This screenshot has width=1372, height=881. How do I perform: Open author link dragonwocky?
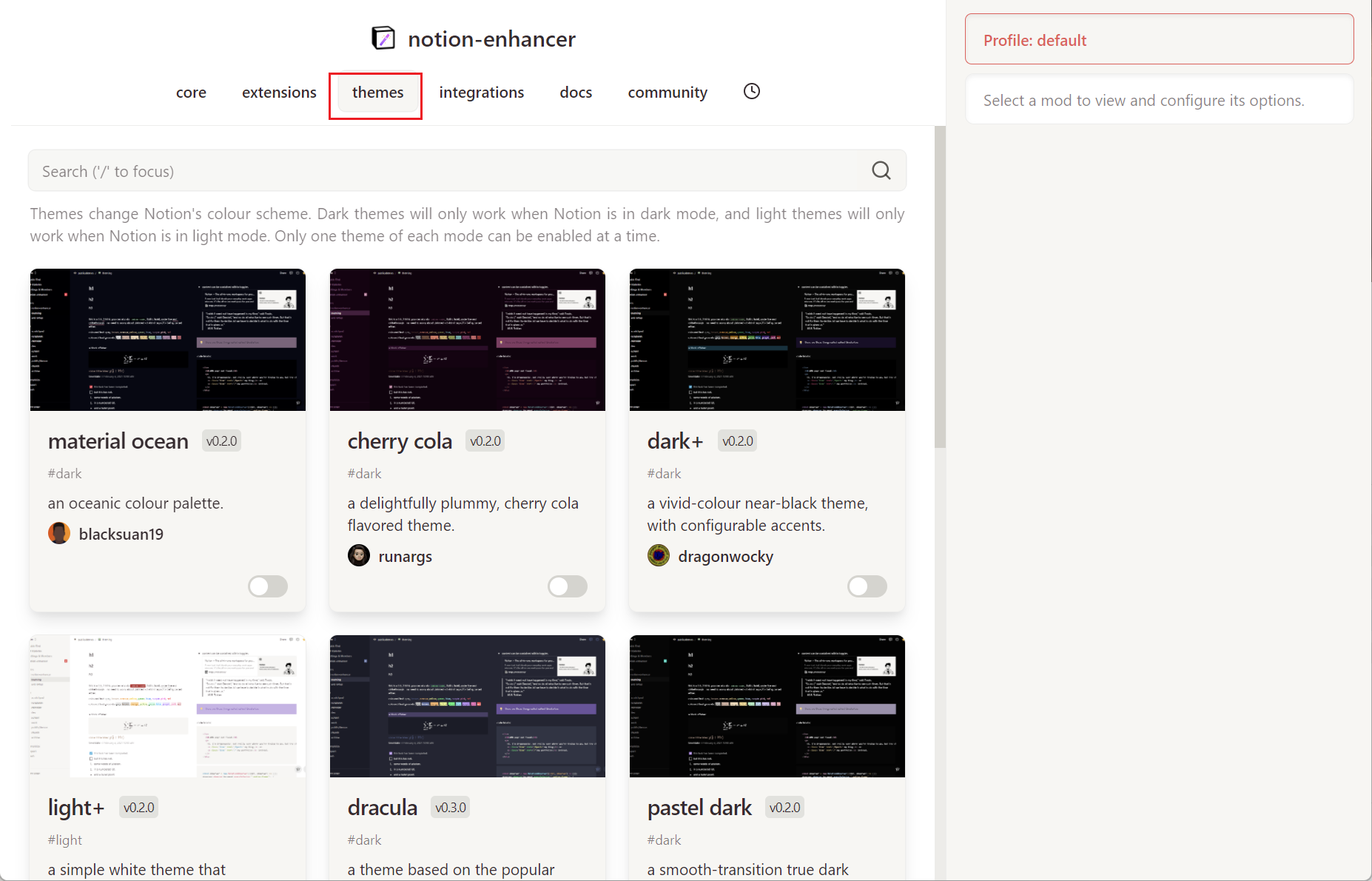[726, 556]
